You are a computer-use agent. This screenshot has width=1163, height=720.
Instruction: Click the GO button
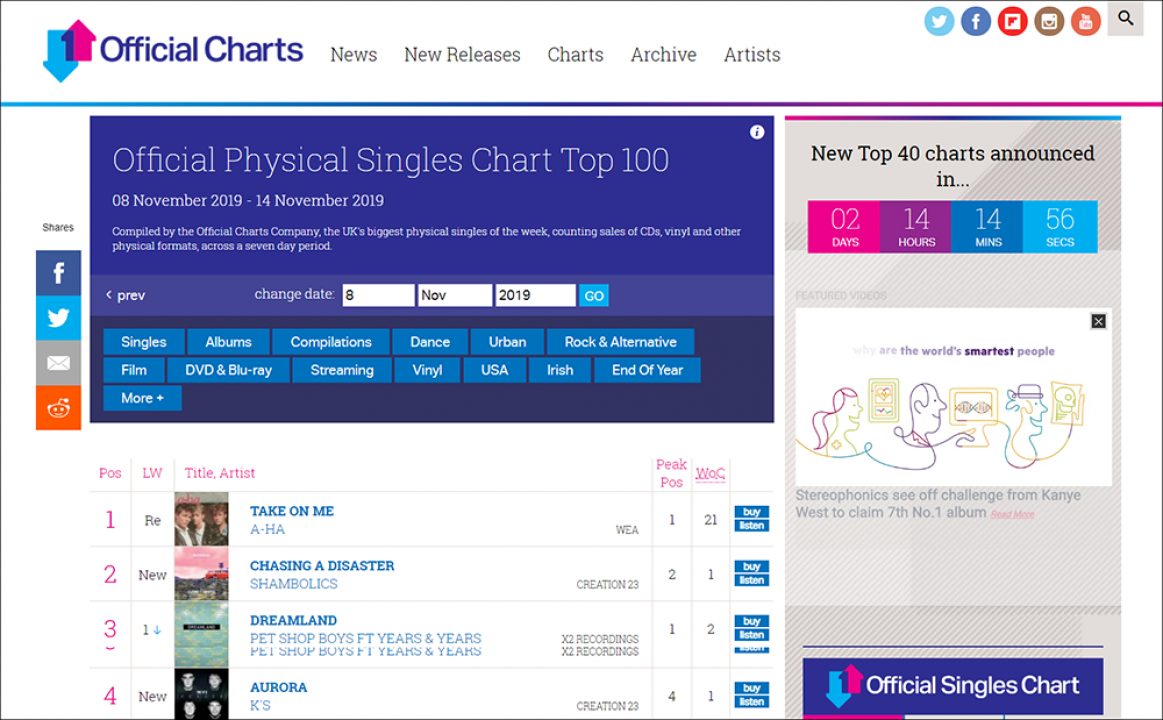[x=593, y=296]
